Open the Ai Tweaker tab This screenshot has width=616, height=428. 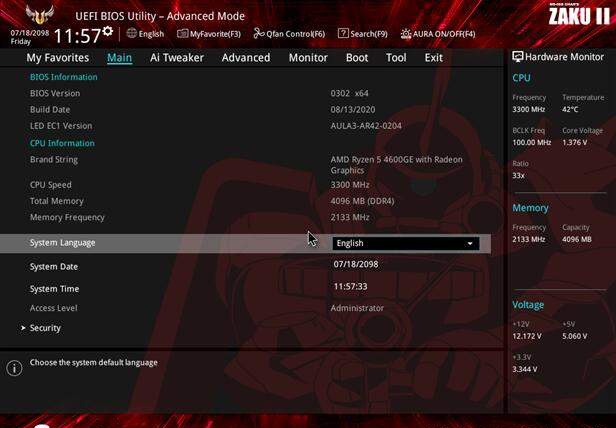click(x=177, y=58)
